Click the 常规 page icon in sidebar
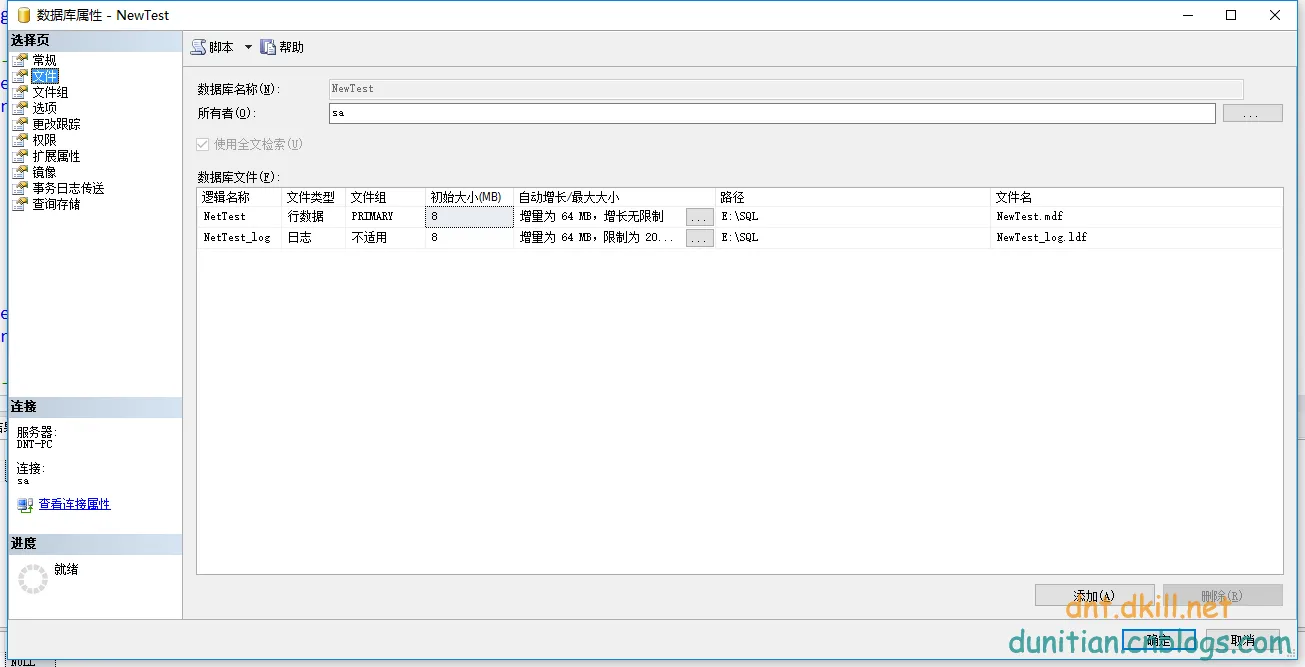The height and width of the screenshot is (667, 1305). click(20, 60)
